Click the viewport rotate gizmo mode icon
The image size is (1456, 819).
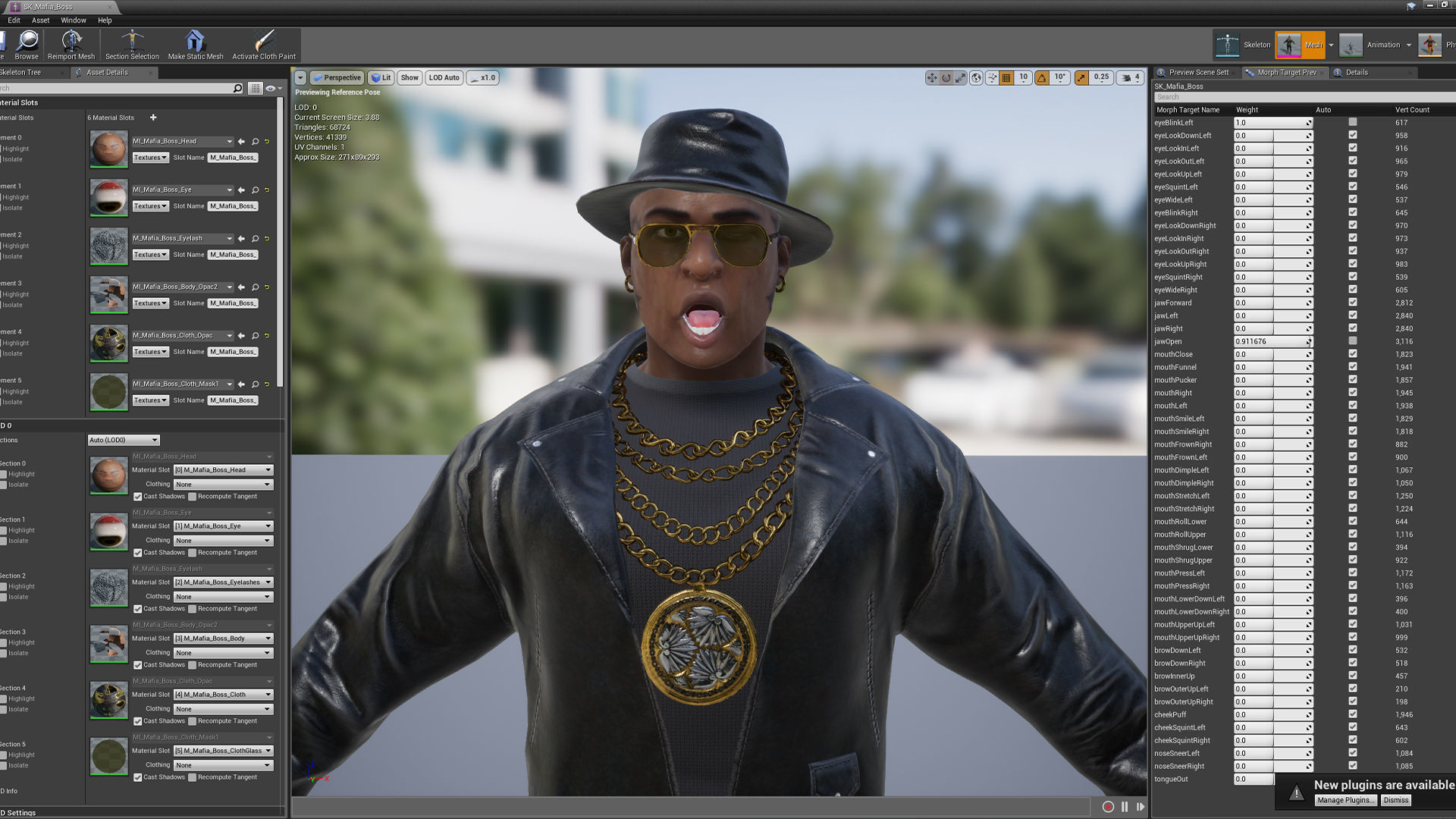tap(946, 77)
